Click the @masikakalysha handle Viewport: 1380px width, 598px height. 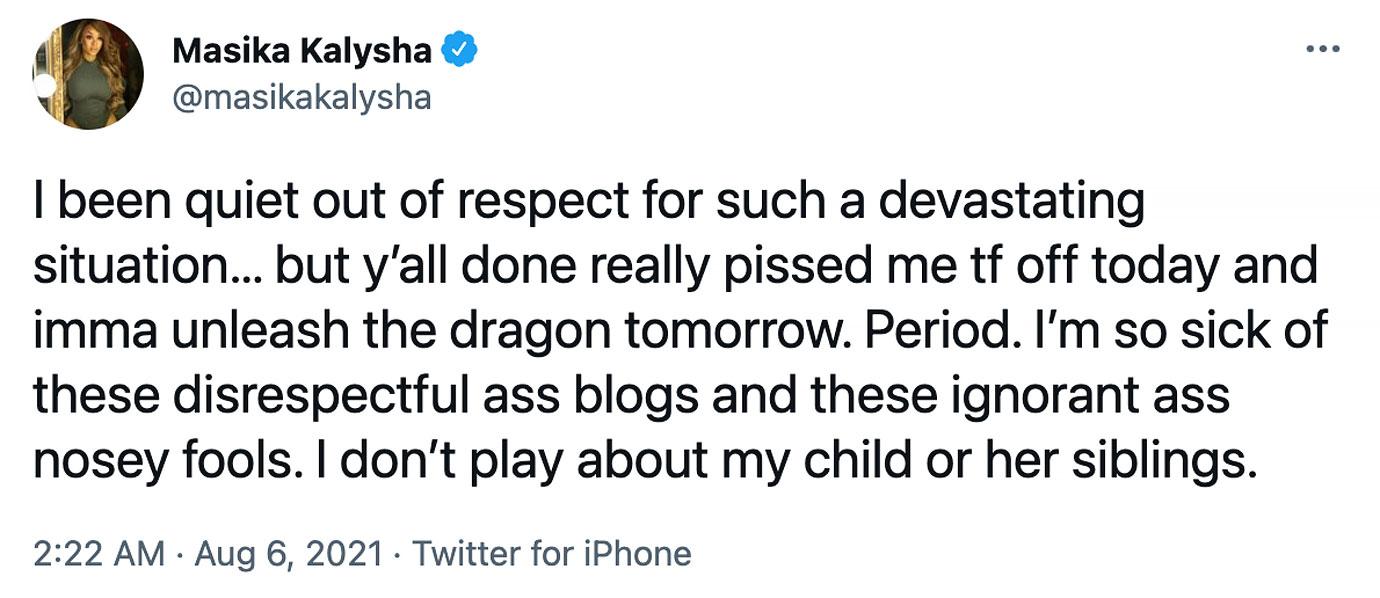tap(304, 96)
